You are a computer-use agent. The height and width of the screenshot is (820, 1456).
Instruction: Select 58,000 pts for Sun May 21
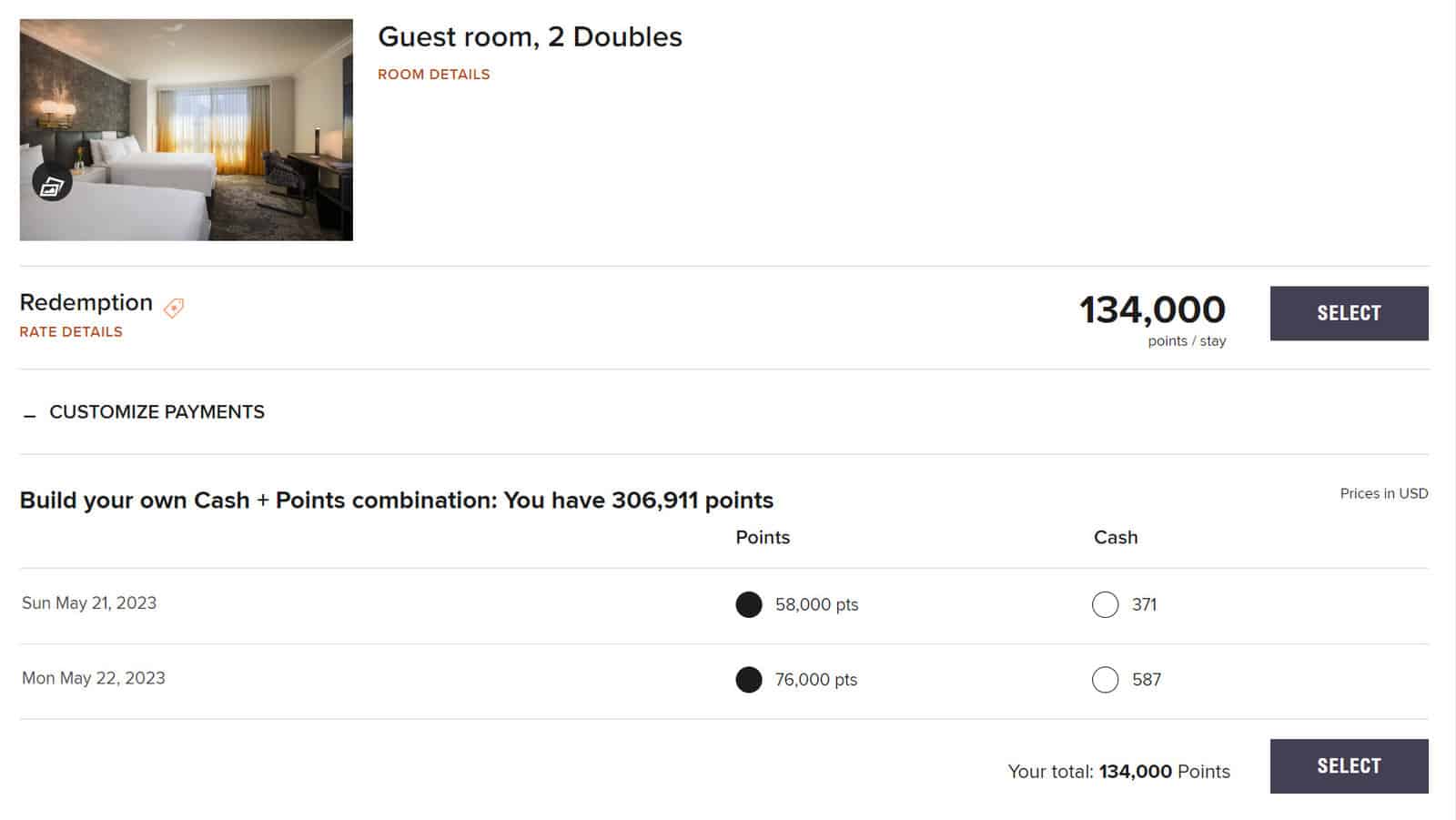(749, 604)
